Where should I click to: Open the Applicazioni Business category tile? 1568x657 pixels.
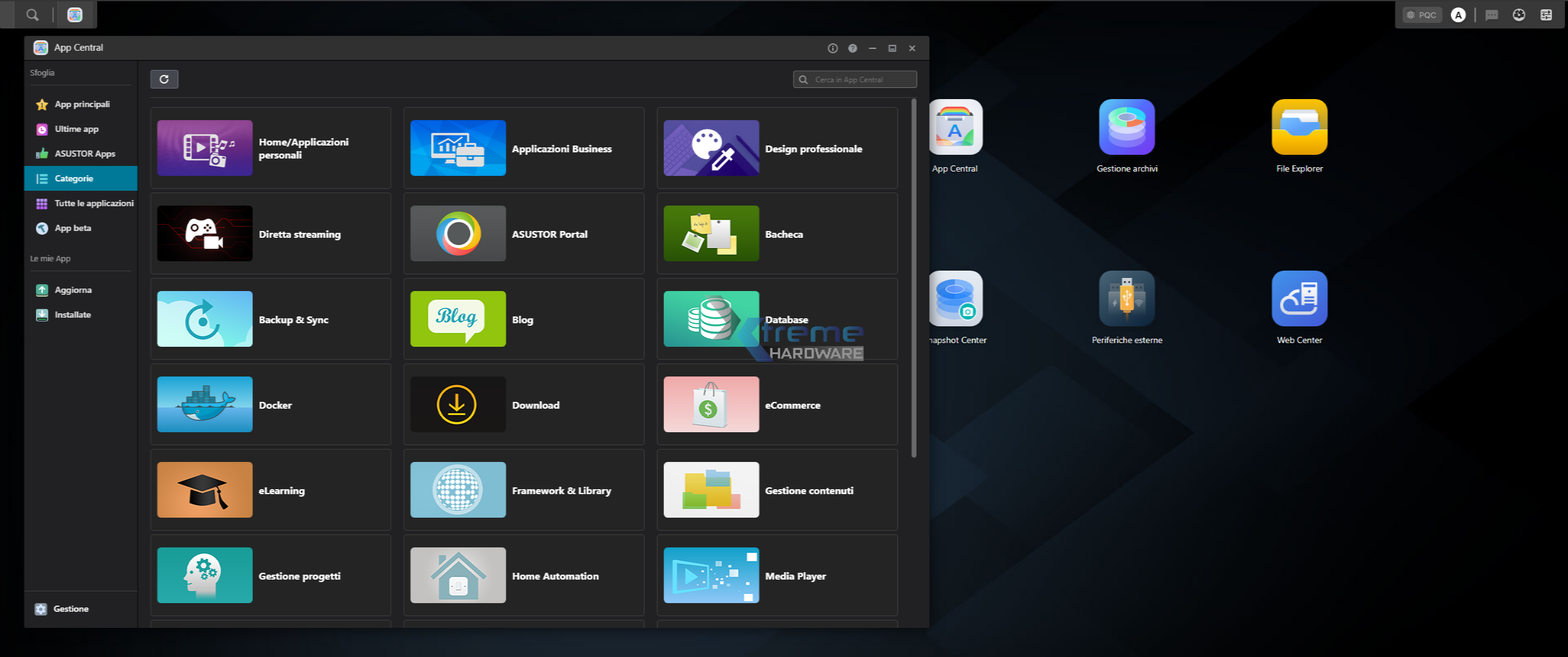click(x=524, y=148)
